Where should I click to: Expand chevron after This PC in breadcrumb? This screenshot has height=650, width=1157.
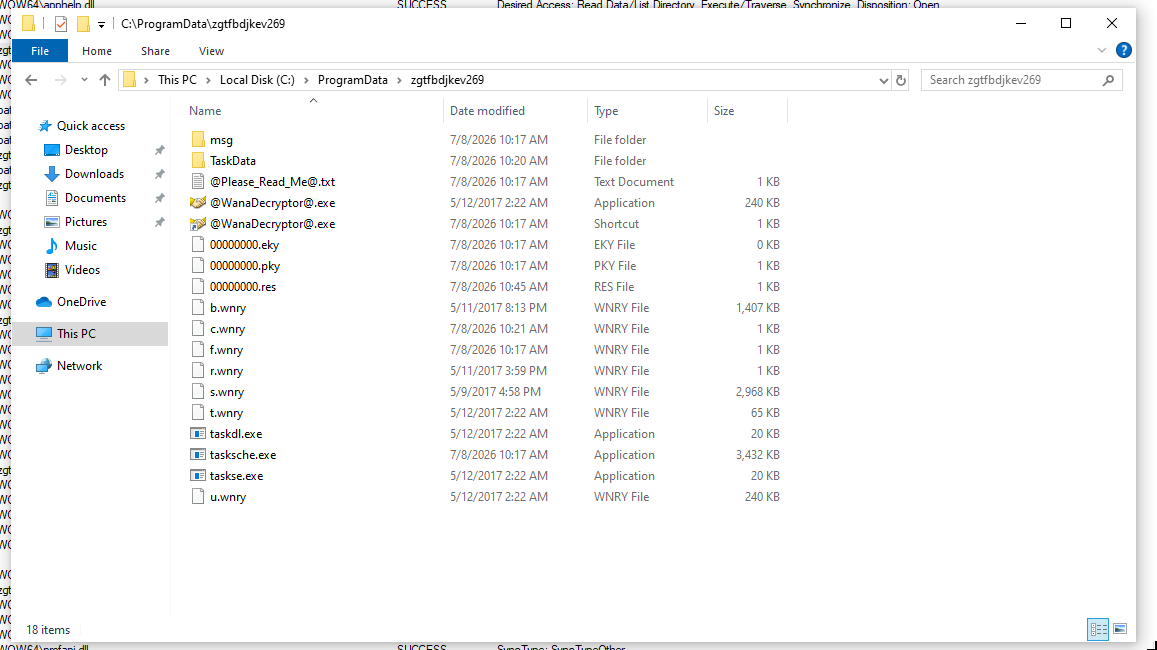(x=208, y=80)
